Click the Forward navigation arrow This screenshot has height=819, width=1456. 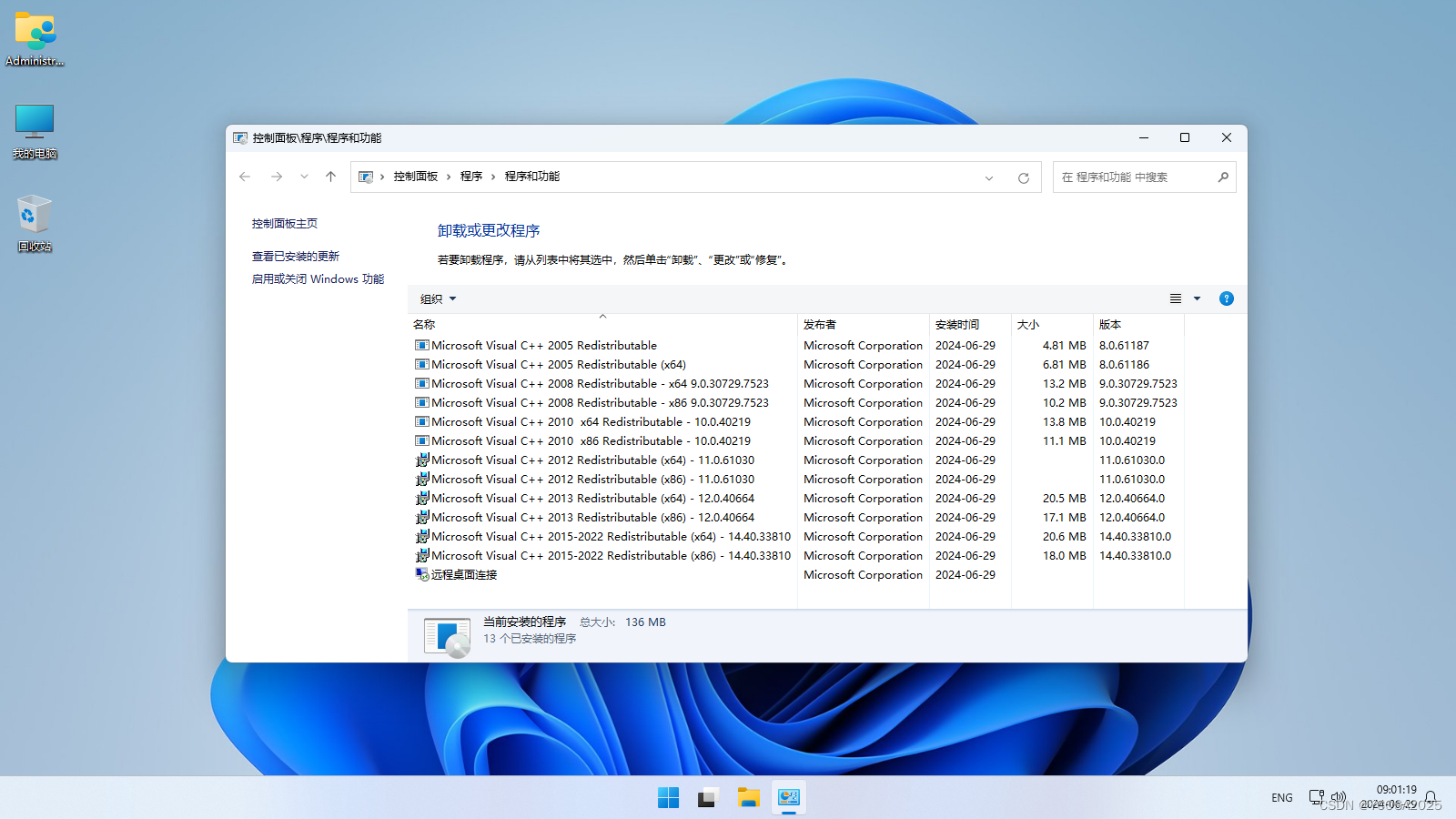[x=277, y=177]
